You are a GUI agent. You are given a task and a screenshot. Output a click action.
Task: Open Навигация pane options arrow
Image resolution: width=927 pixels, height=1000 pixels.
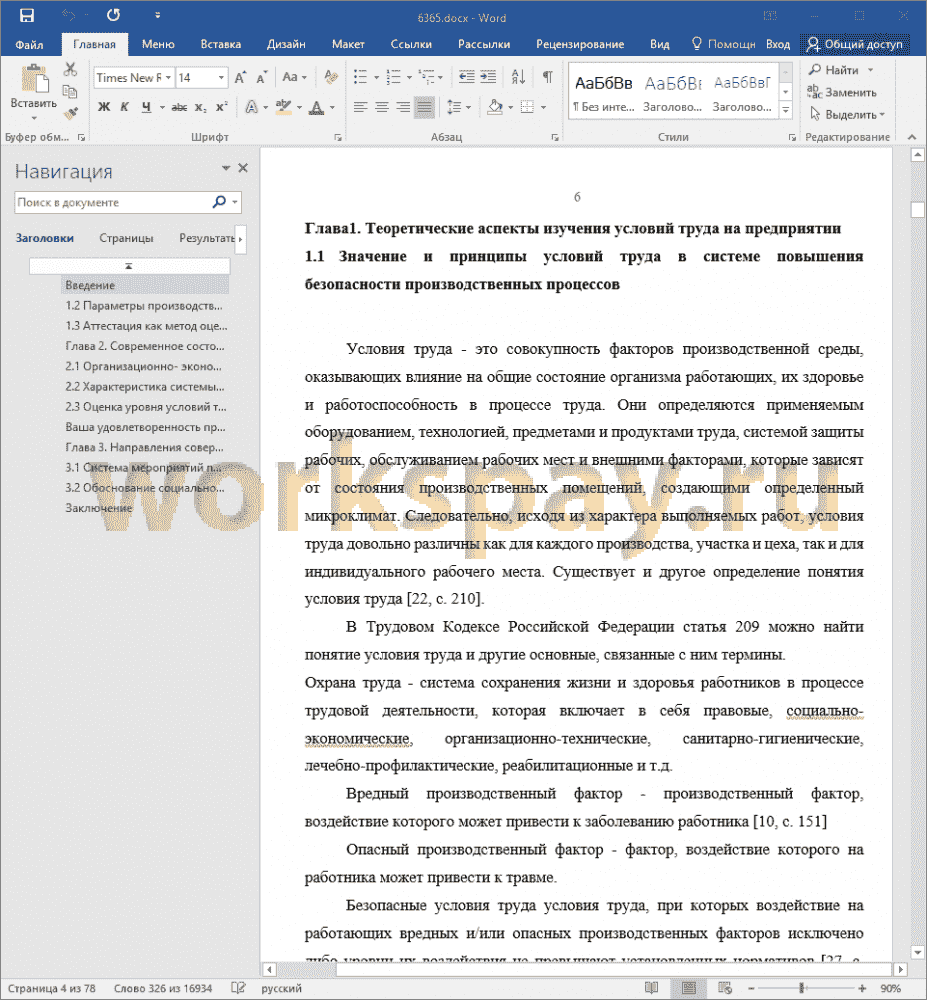(226, 168)
